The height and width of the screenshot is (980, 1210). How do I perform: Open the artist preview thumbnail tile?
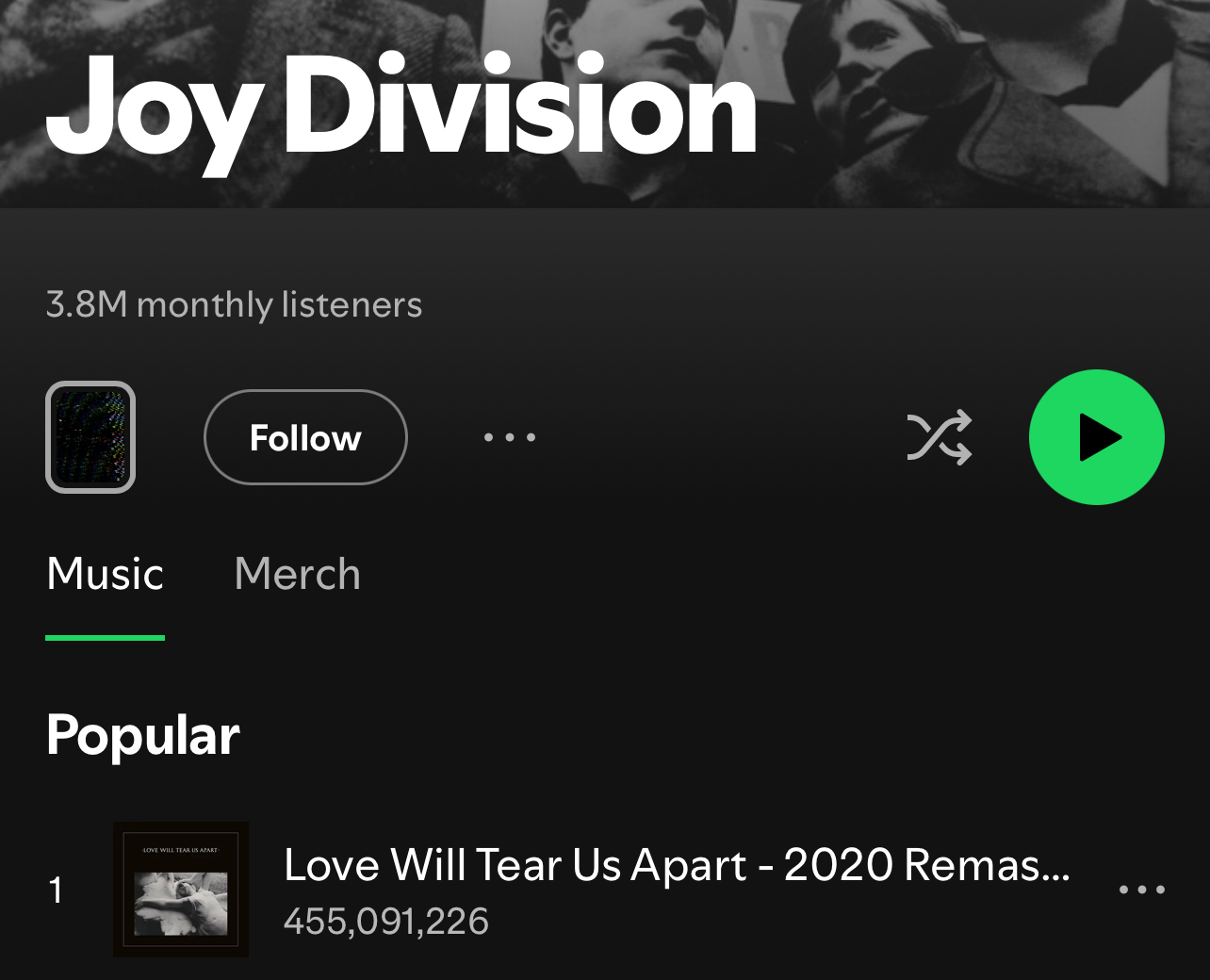[90, 437]
